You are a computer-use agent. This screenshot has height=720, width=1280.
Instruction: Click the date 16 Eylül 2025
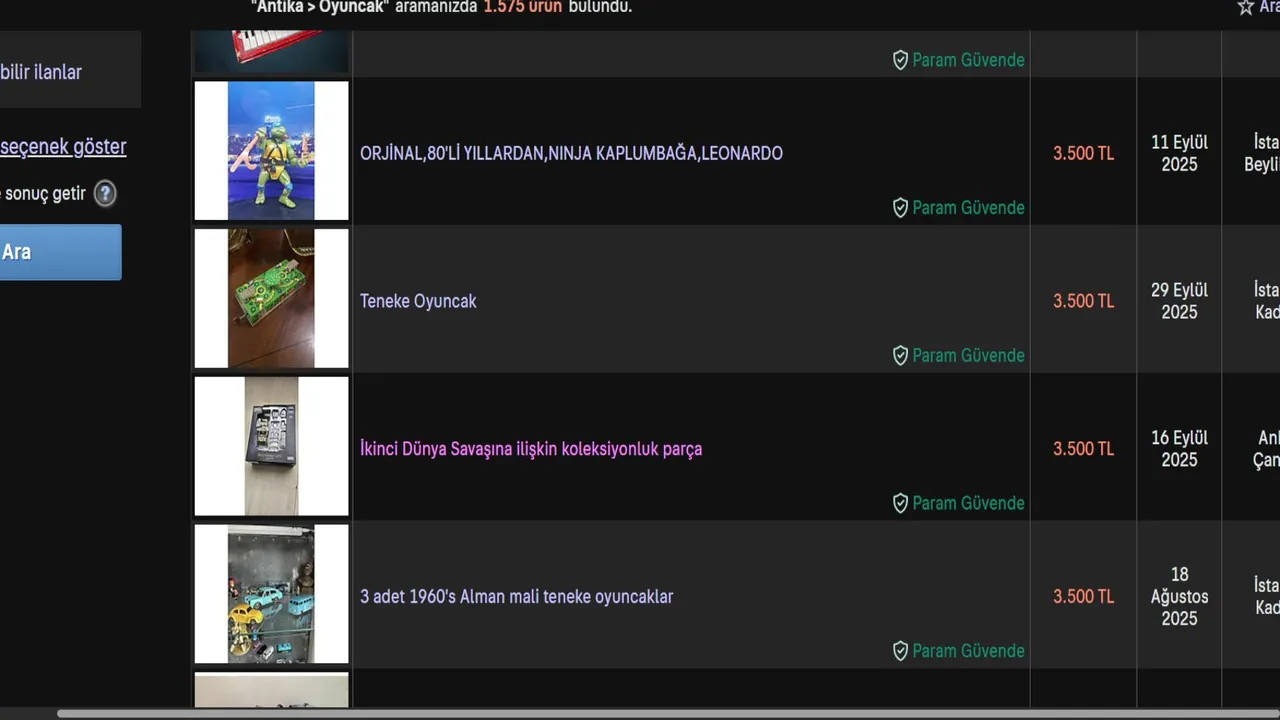pyautogui.click(x=1179, y=449)
